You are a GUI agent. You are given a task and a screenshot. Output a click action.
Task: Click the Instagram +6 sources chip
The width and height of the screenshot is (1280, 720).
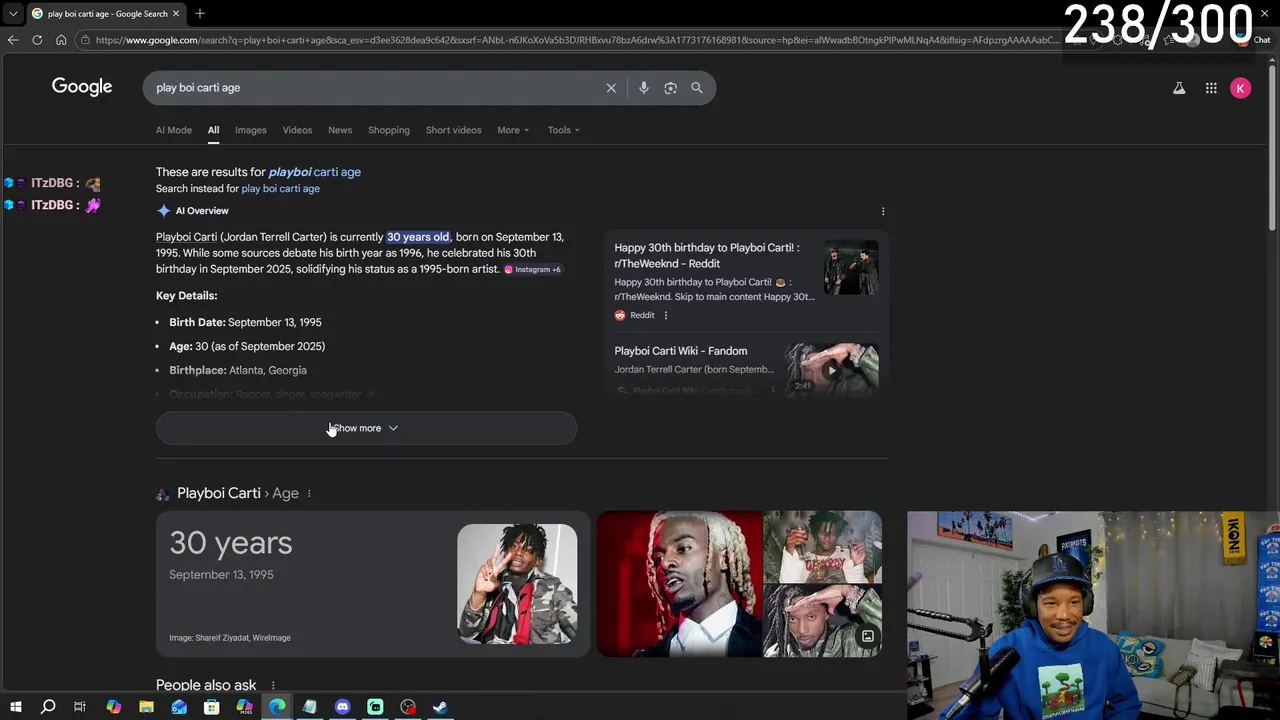[x=533, y=270]
